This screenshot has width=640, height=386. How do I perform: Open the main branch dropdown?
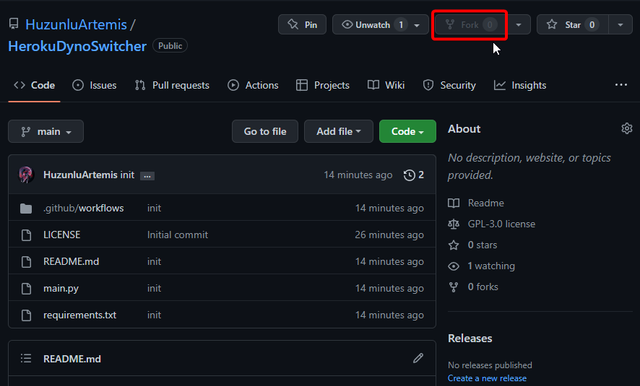46,131
